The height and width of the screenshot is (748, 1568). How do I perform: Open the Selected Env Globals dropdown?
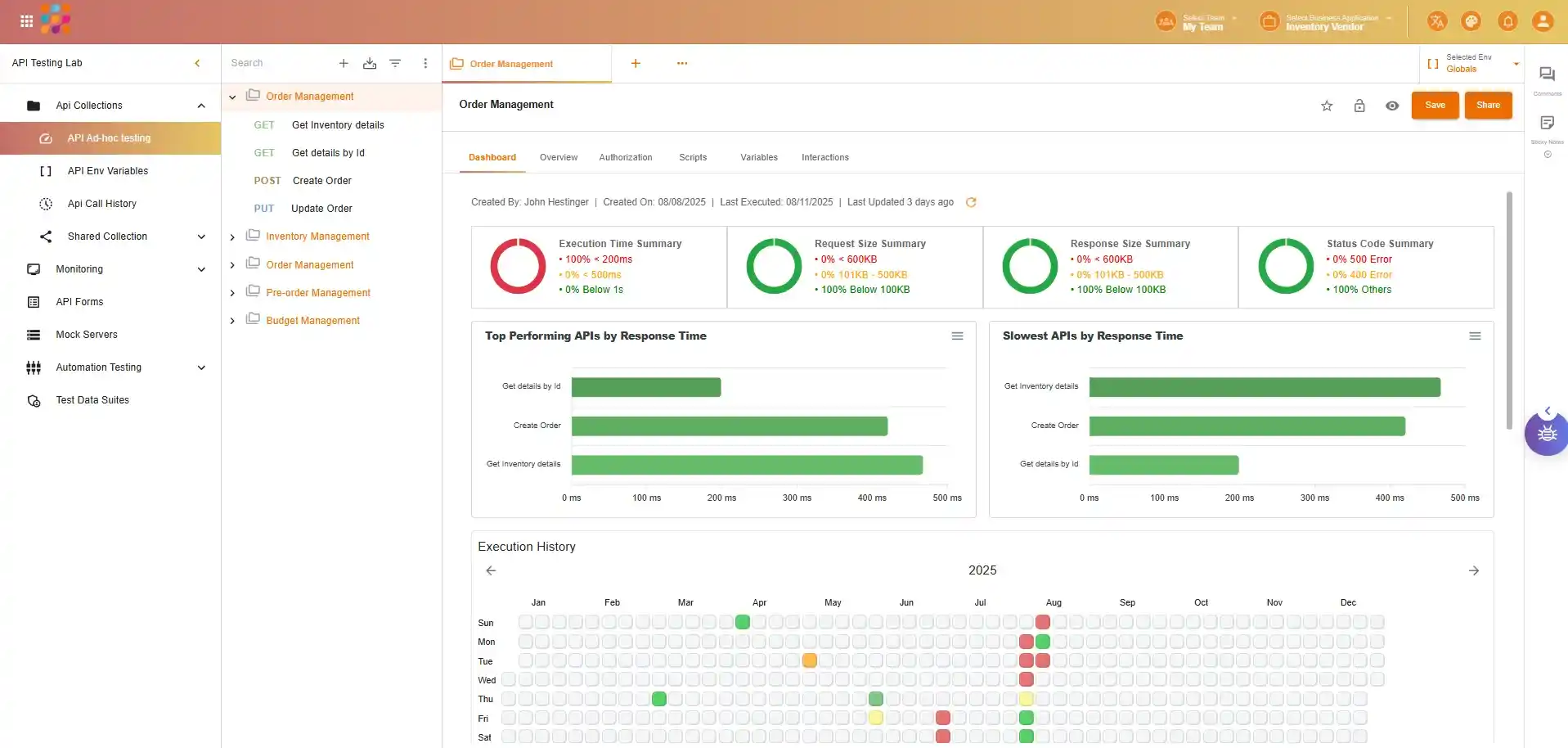pos(1516,63)
